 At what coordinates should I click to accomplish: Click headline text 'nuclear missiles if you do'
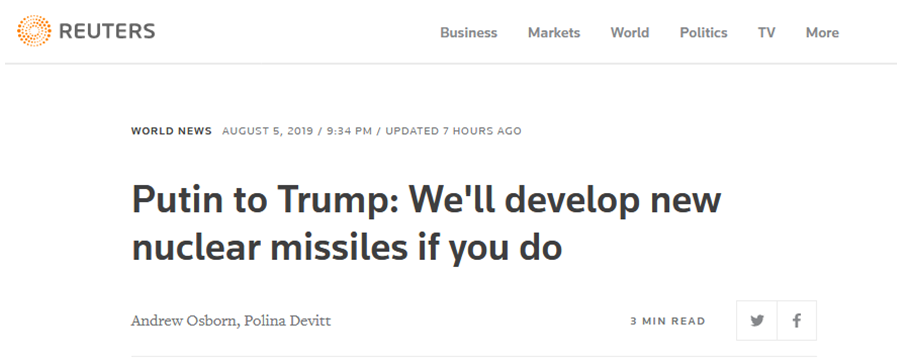pyautogui.click(x=347, y=248)
